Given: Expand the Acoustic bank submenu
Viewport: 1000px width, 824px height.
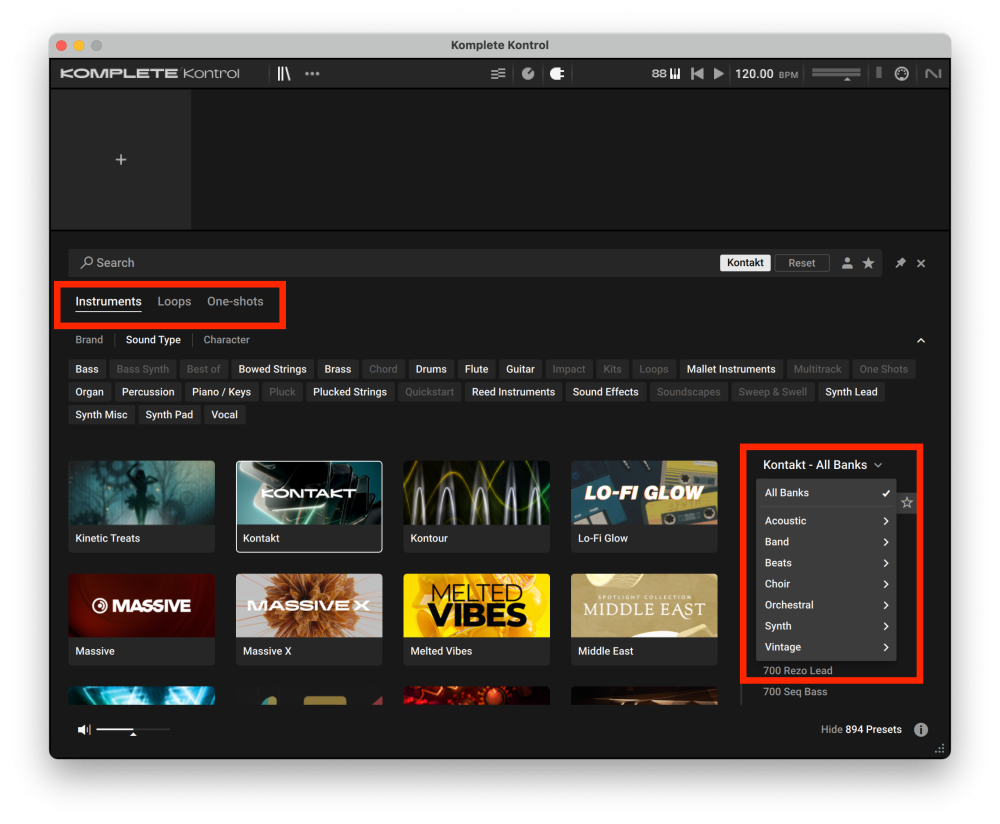Looking at the screenshot, I should point(827,521).
